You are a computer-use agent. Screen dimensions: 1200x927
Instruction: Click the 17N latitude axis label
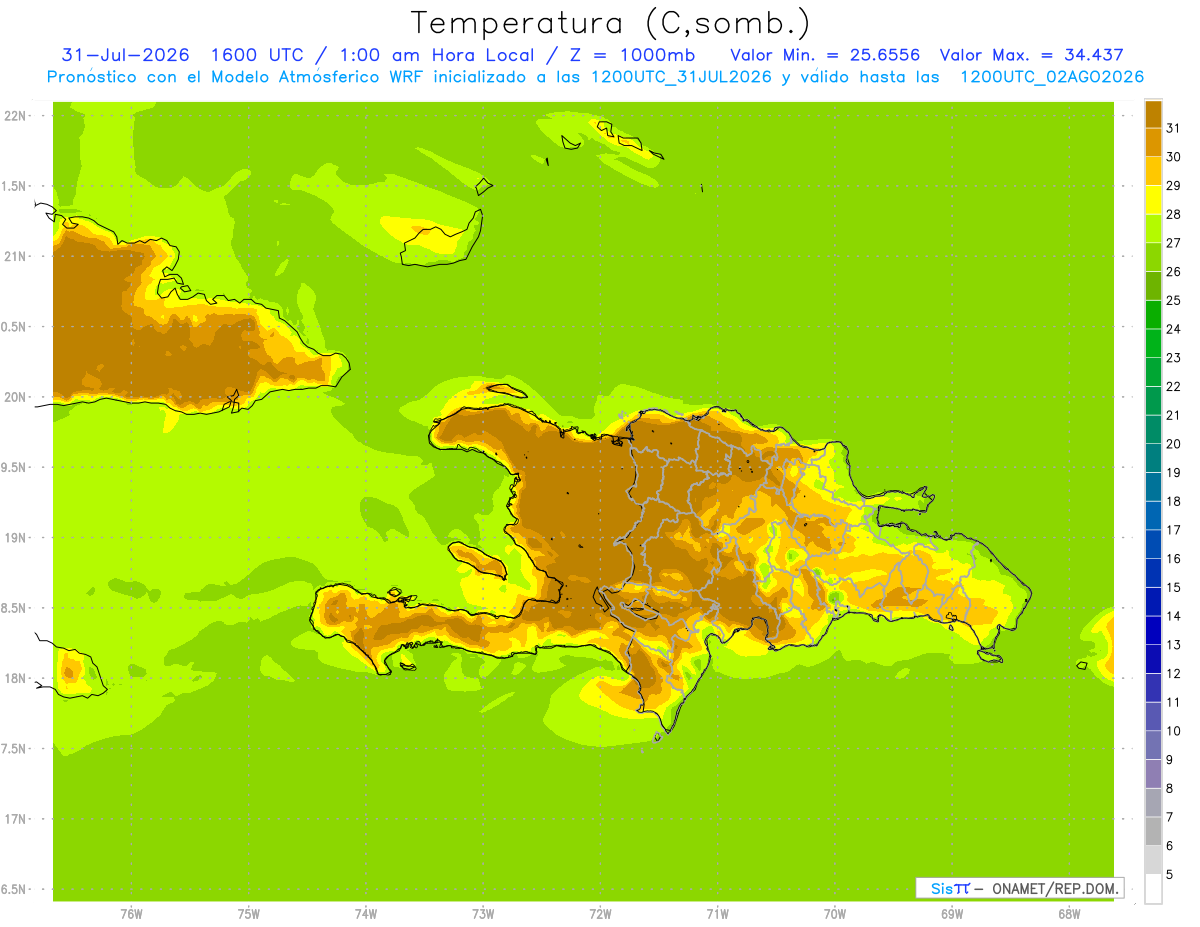click(15, 819)
